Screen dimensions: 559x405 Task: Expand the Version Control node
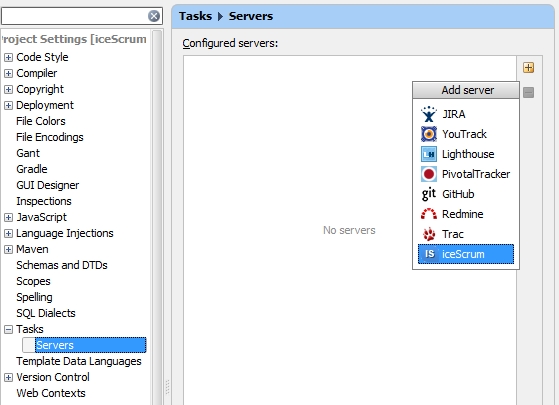[x=8, y=378]
